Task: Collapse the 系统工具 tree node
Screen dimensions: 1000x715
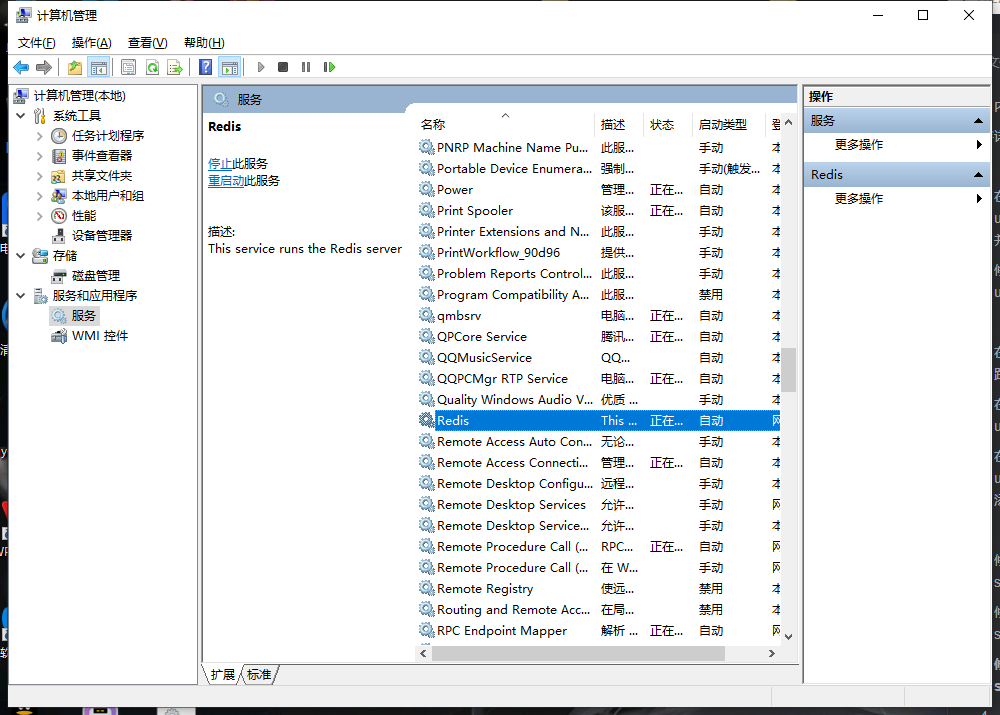Action: pos(21,116)
